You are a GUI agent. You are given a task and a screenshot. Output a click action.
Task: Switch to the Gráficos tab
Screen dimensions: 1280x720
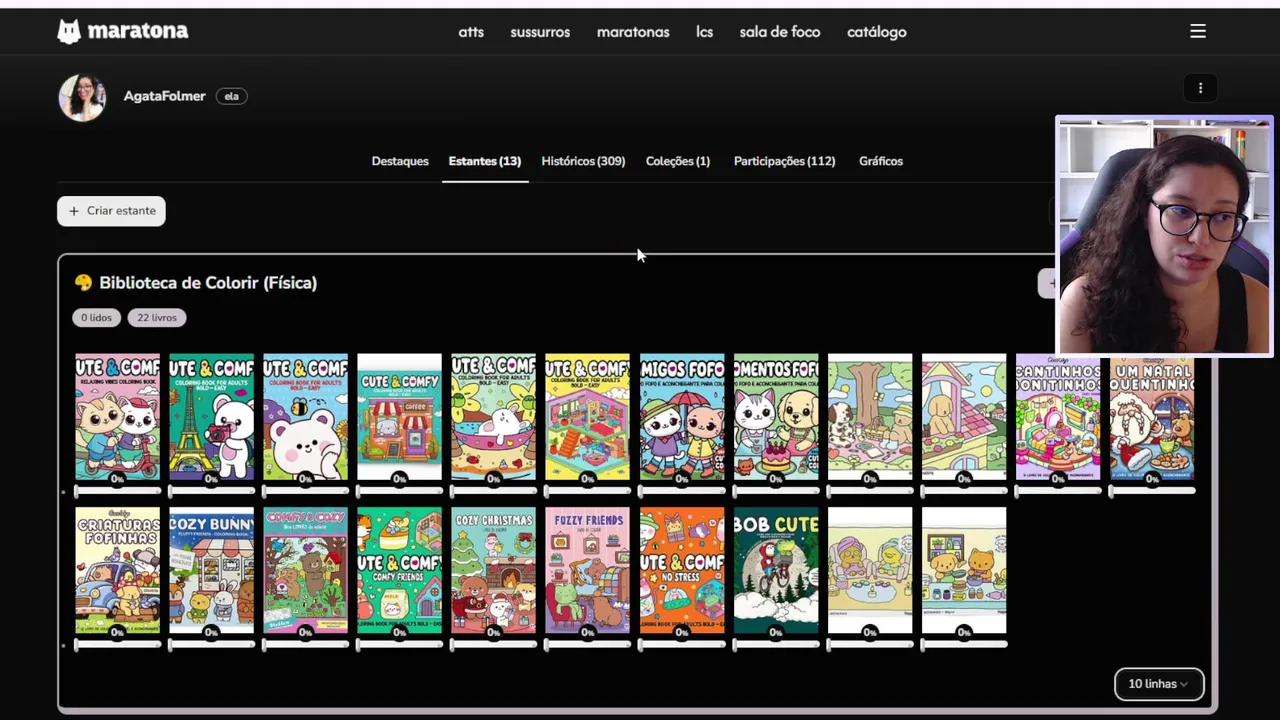click(x=881, y=161)
